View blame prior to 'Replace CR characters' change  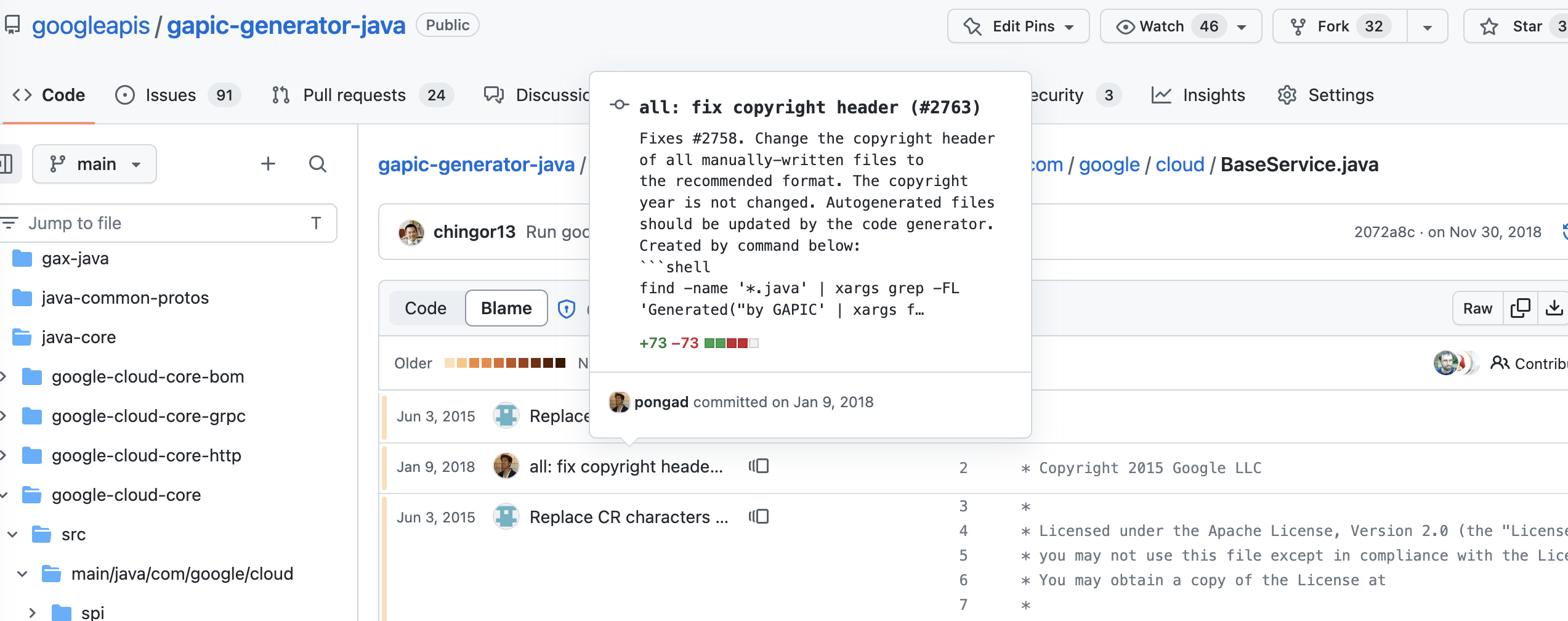[x=759, y=517]
